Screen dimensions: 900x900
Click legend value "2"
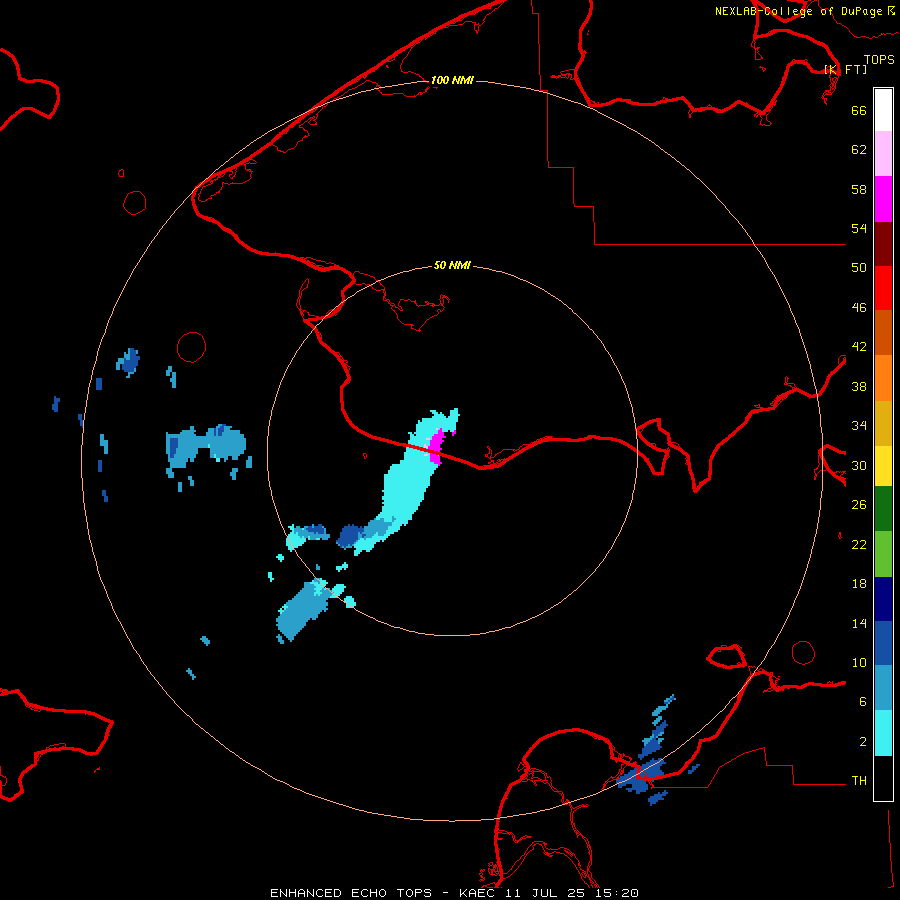[863, 742]
